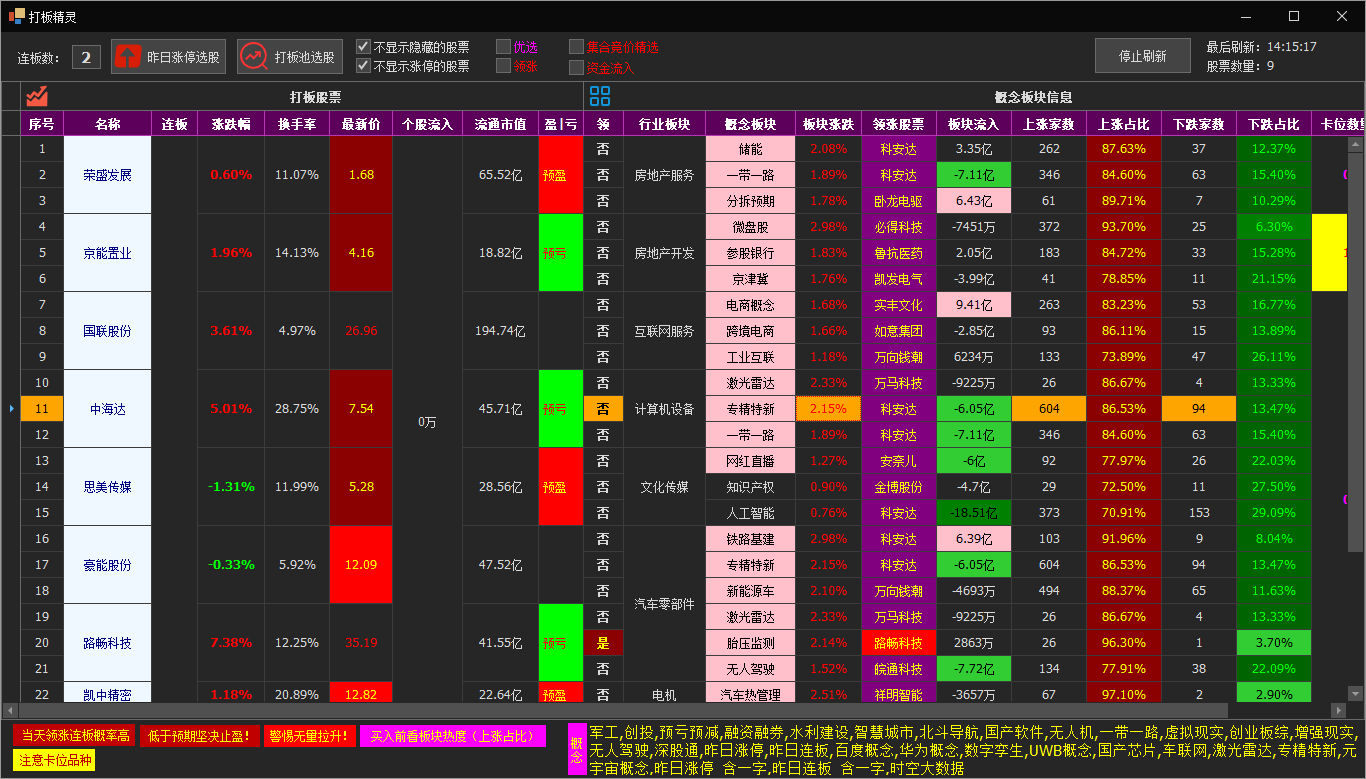This screenshot has height=779, width=1366.
Task: Enable the 集合竞价精选 checkbox
Action: (576, 47)
